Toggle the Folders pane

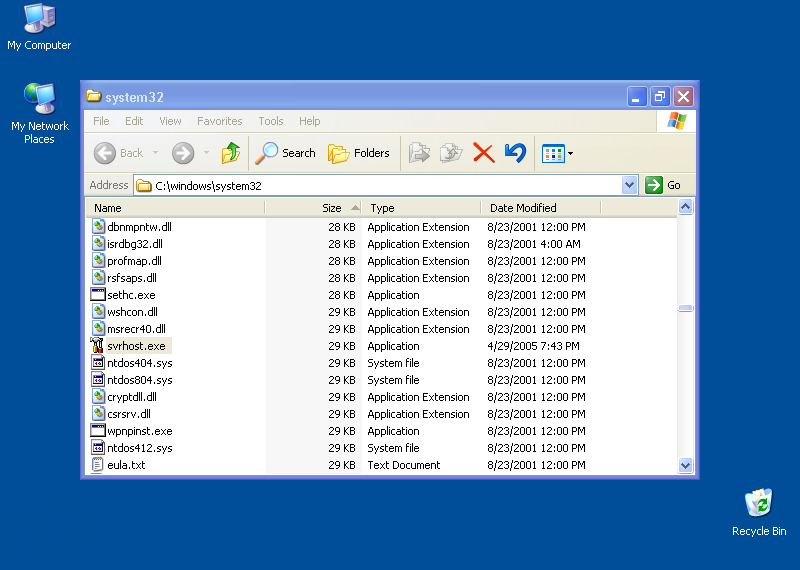pos(359,153)
